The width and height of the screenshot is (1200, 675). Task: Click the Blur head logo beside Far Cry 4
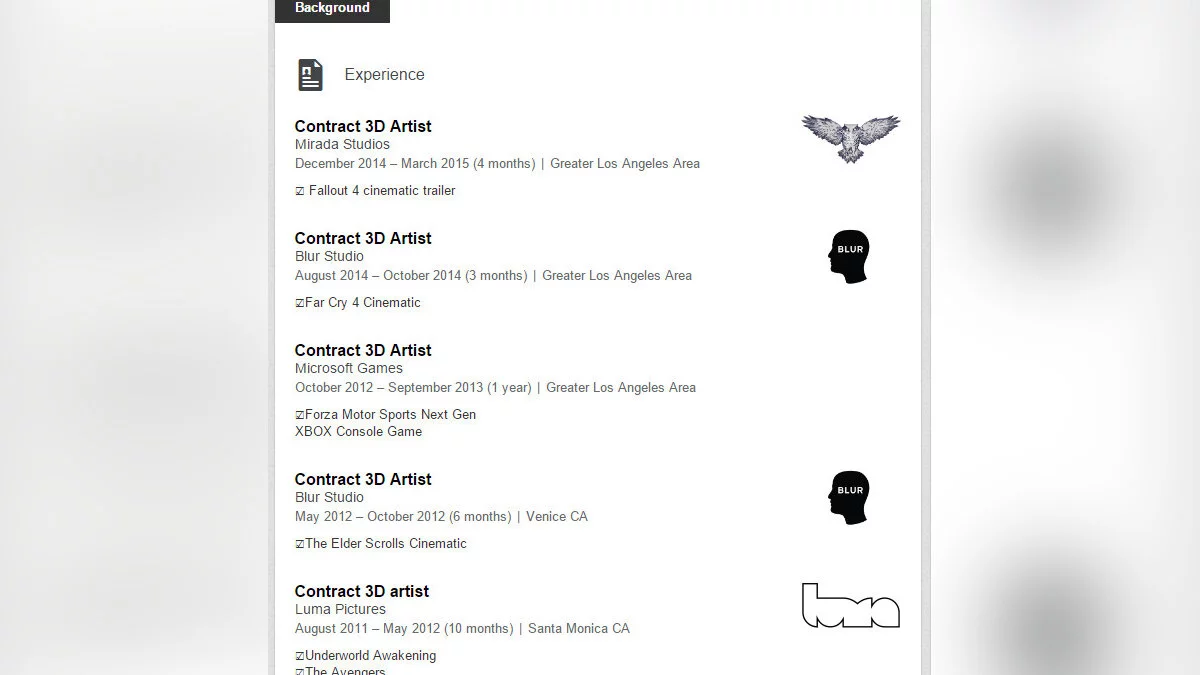coord(849,256)
